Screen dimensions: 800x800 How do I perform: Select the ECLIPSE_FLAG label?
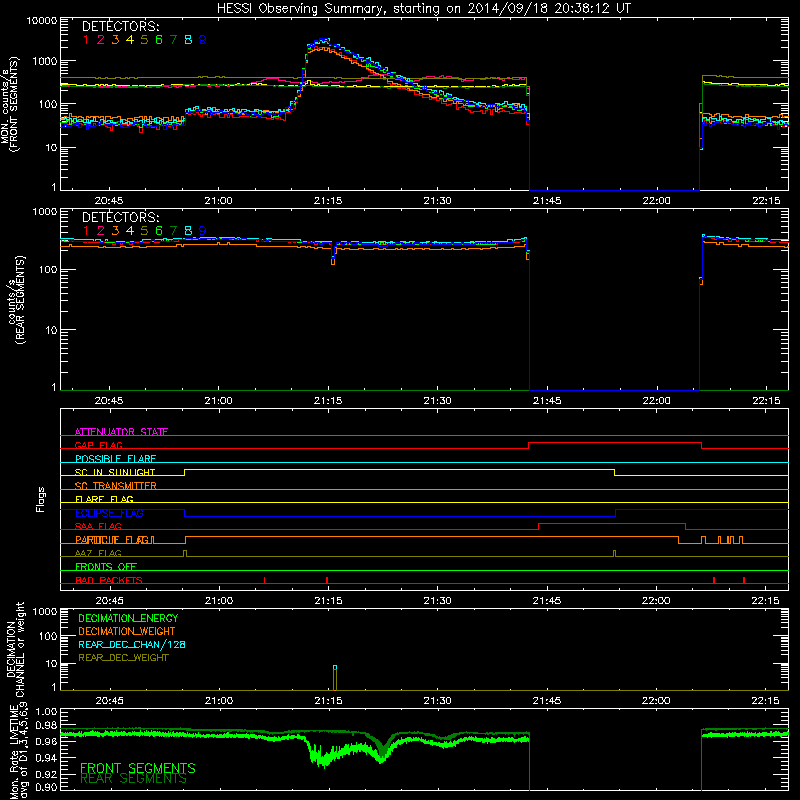[x=109, y=513]
